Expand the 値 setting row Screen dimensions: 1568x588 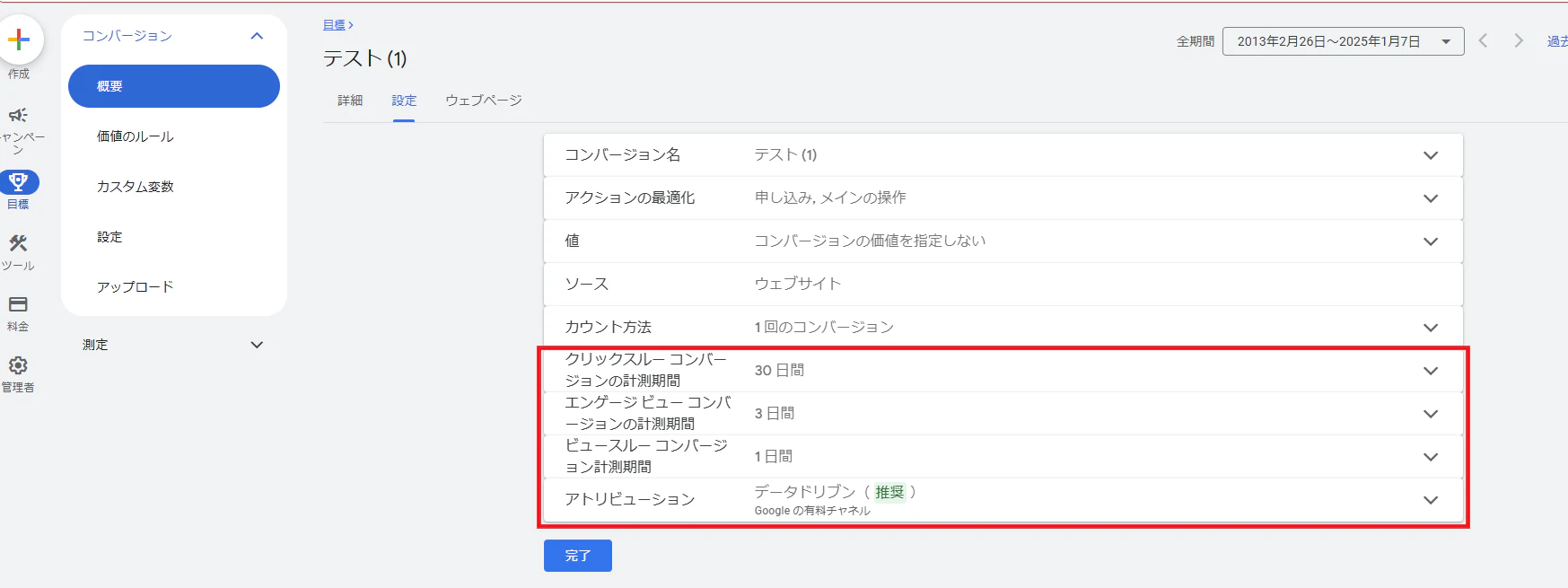point(1431,241)
